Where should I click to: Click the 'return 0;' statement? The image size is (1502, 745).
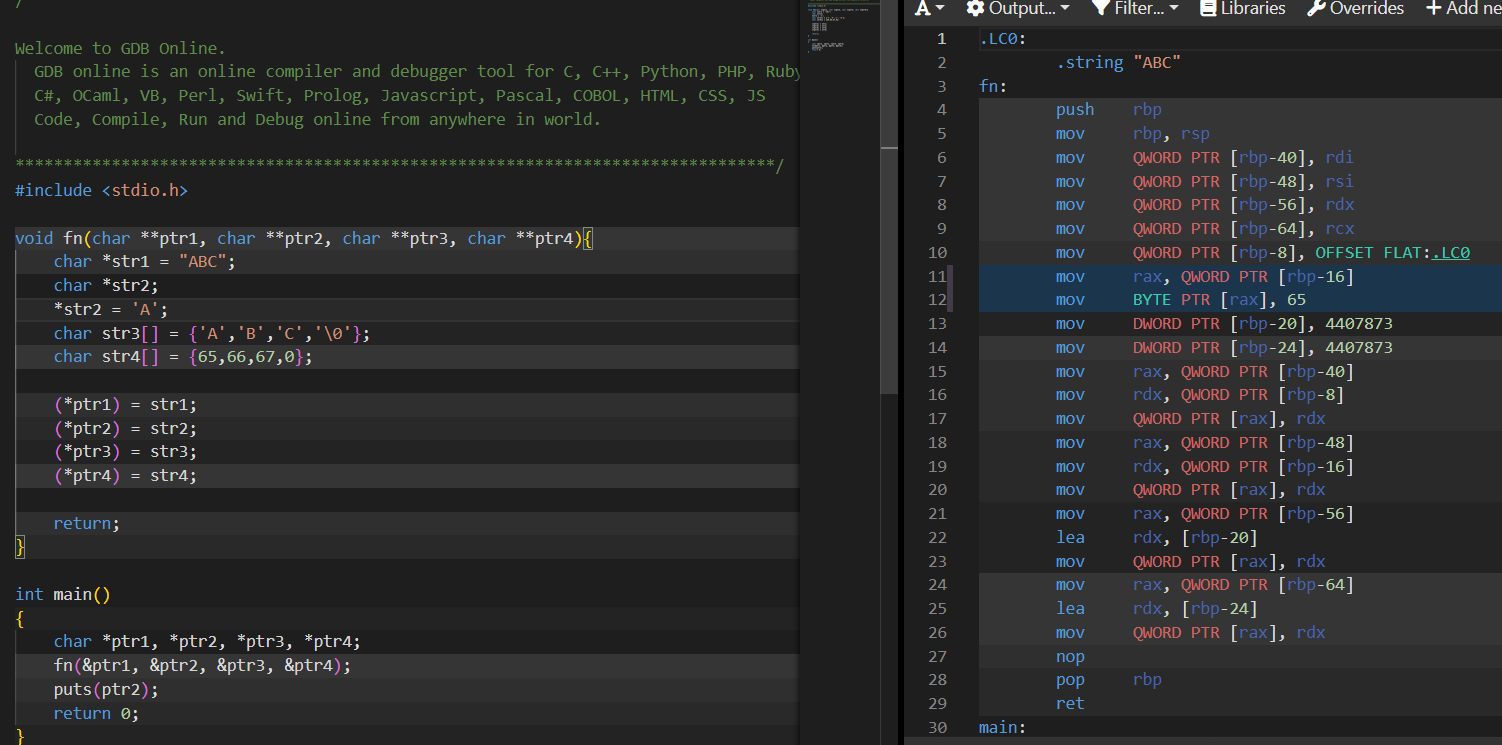(x=97, y=714)
